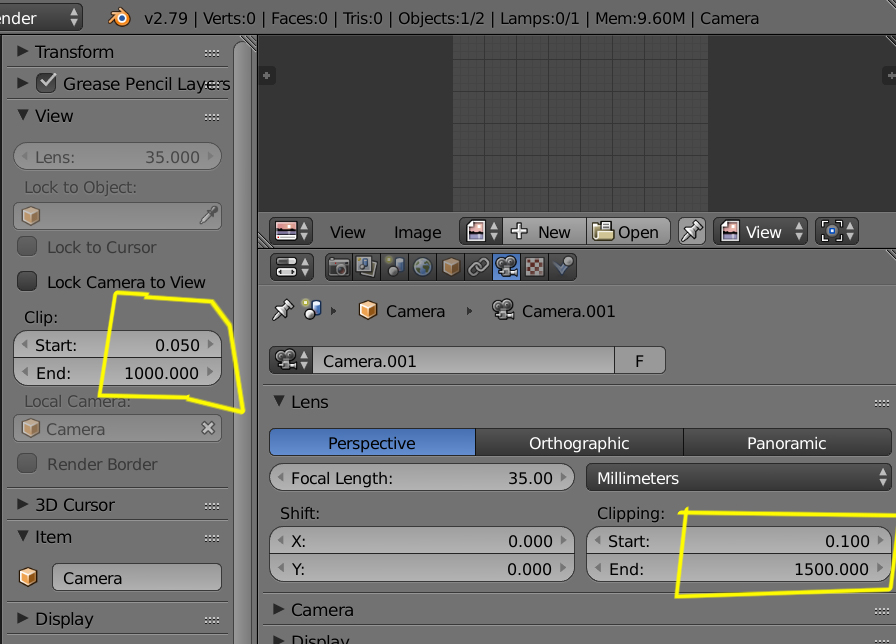Open the Scene properties tab
This screenshot has height=644, width=896.
[394, 267]
